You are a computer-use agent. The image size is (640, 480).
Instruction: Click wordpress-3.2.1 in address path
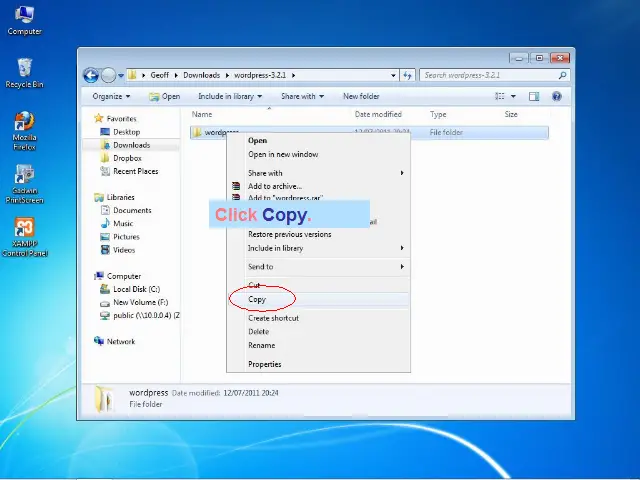tap(260, 75)
